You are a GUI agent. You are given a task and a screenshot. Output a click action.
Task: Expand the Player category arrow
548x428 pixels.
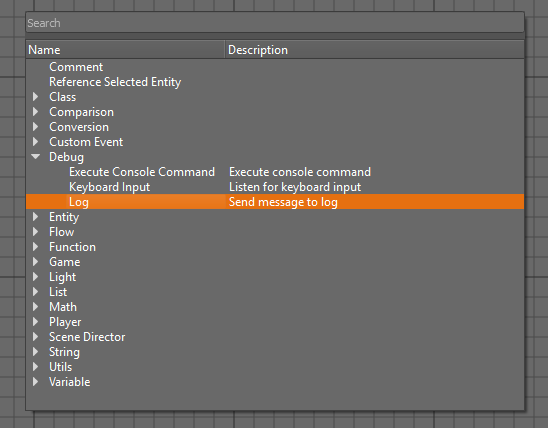35,322
